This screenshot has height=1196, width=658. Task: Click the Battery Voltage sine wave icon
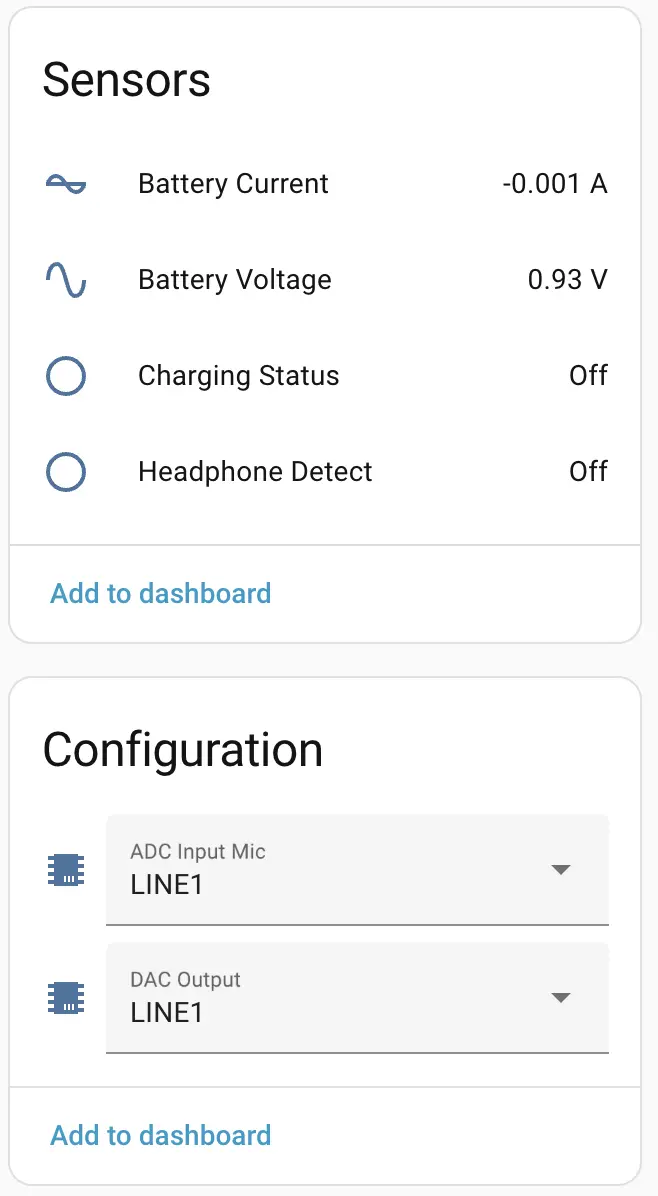click(x=66, y=280)
